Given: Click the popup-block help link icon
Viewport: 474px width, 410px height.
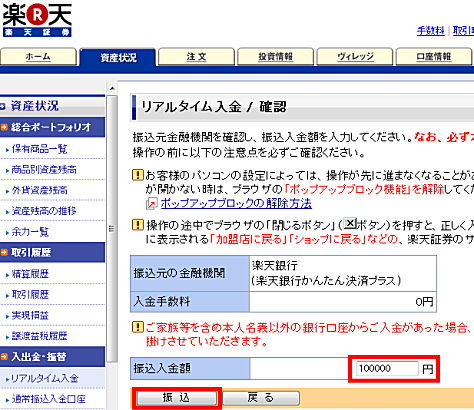Looking at the screenshot, I should coord(152,203).
